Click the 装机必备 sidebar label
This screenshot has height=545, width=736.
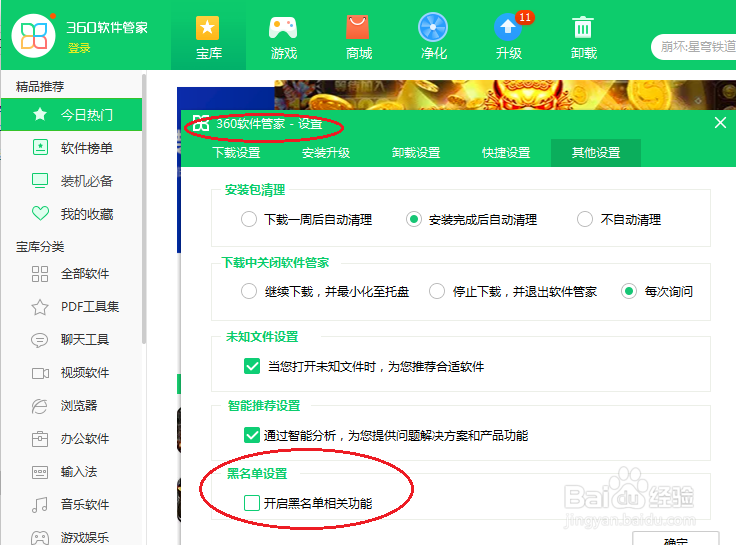tap(87, 181)
